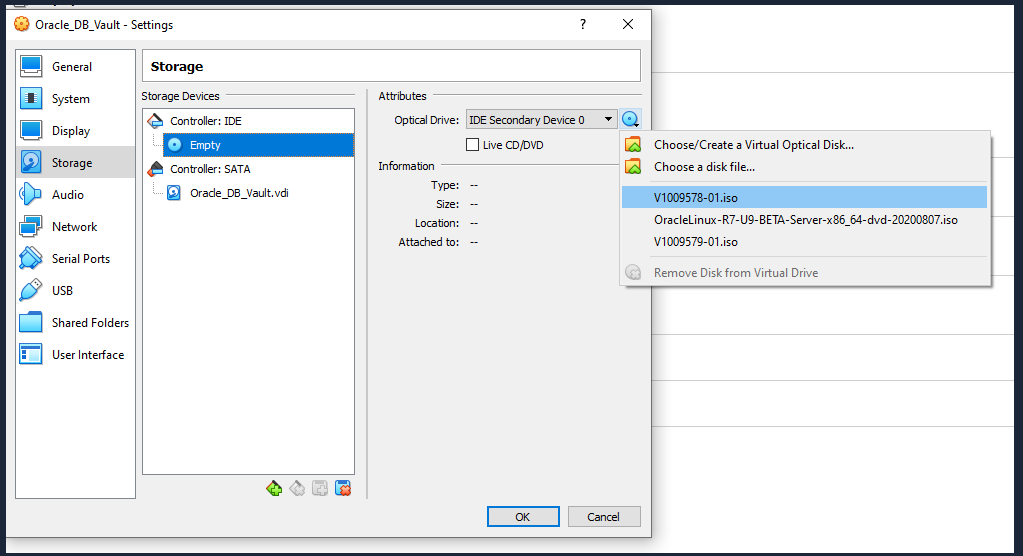
Task: Click the VirtualBox title bar icon
Action: click(22, 24)
